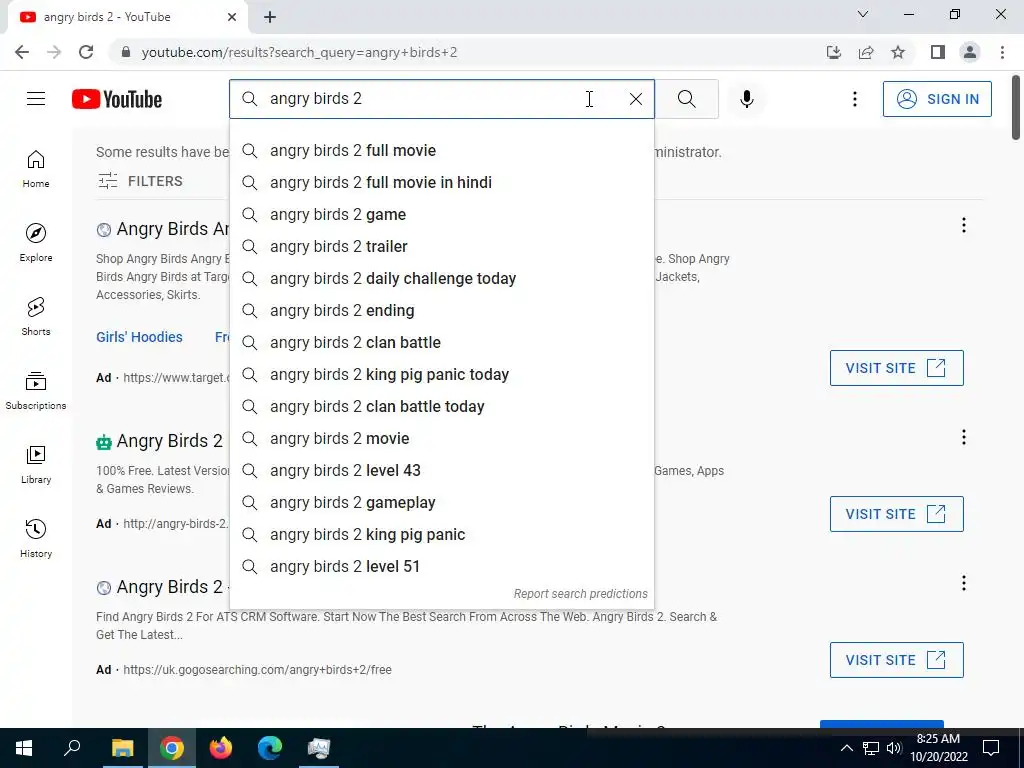1024x768 pixels.
Task: Open the Windows Start menu
Action: pyautogui.click(x=24, y=748)
